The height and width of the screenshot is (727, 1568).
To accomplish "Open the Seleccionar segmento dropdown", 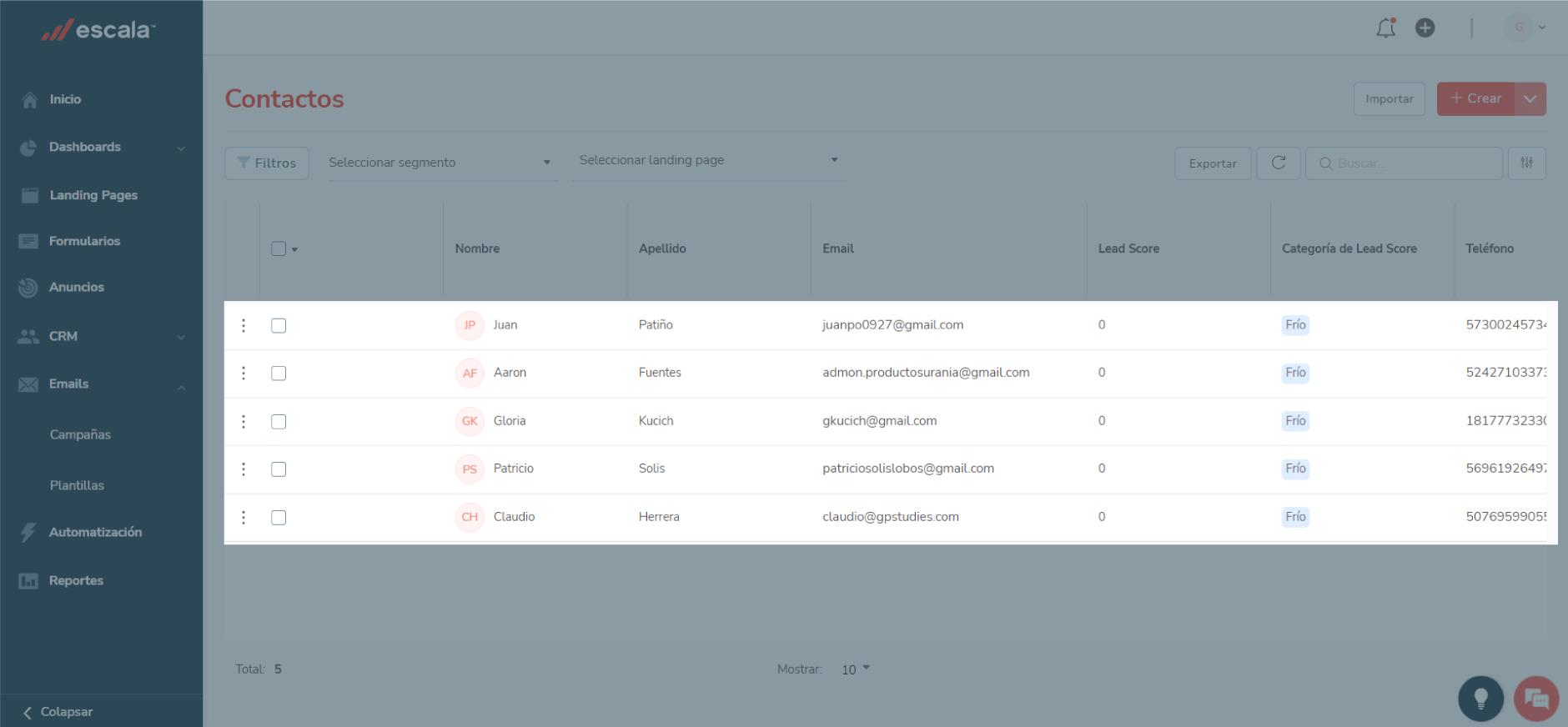I will [x=441, y=163].
